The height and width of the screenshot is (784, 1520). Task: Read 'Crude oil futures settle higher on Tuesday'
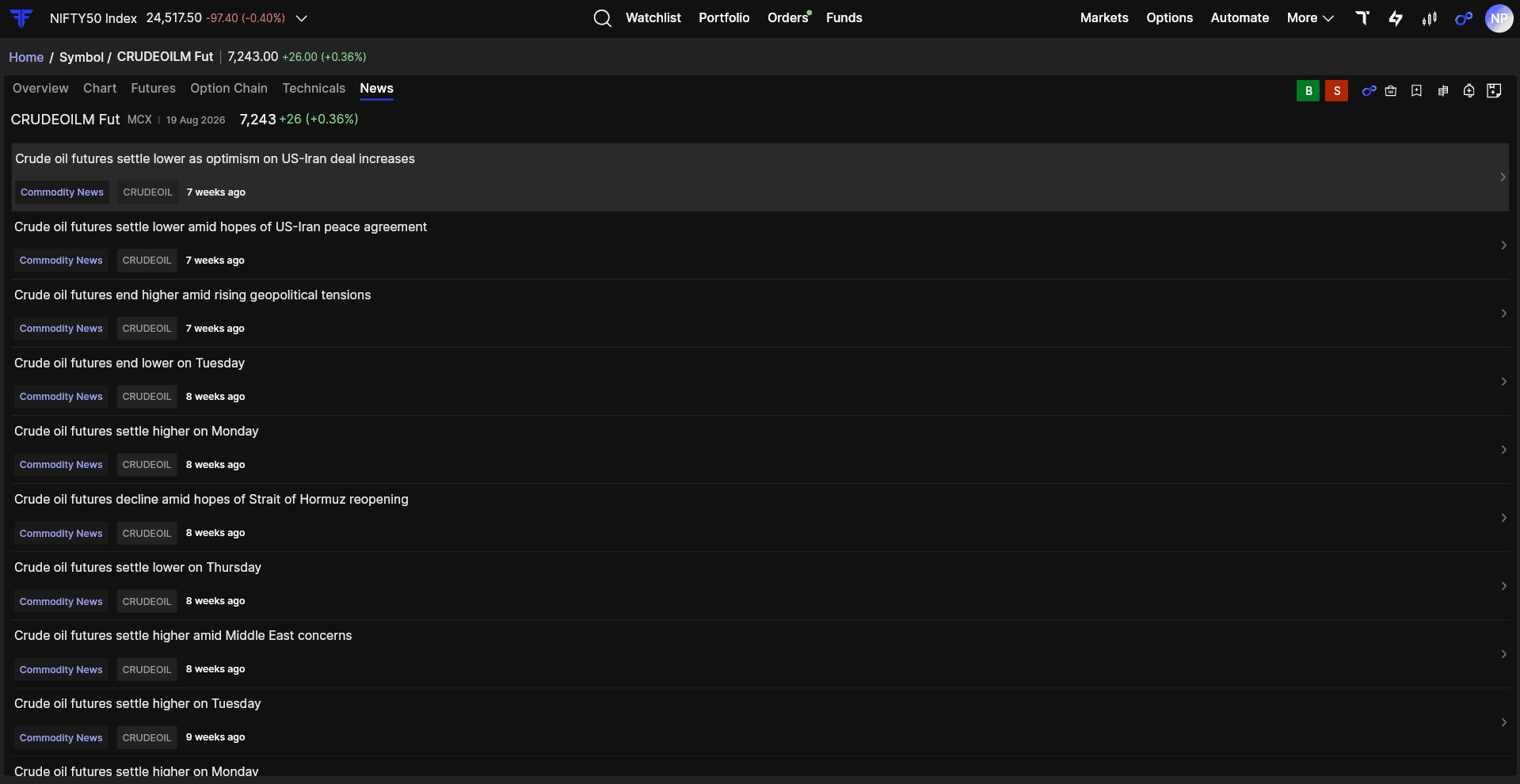click(138, 704)
